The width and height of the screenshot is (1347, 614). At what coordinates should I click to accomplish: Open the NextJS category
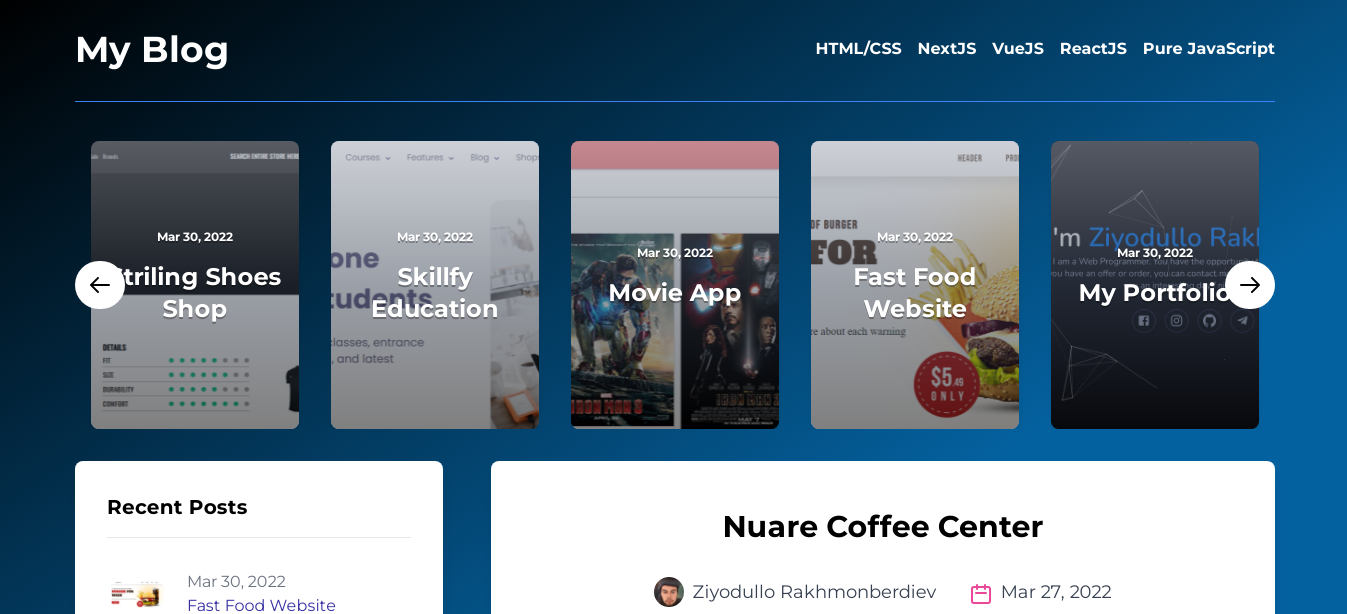947,49
